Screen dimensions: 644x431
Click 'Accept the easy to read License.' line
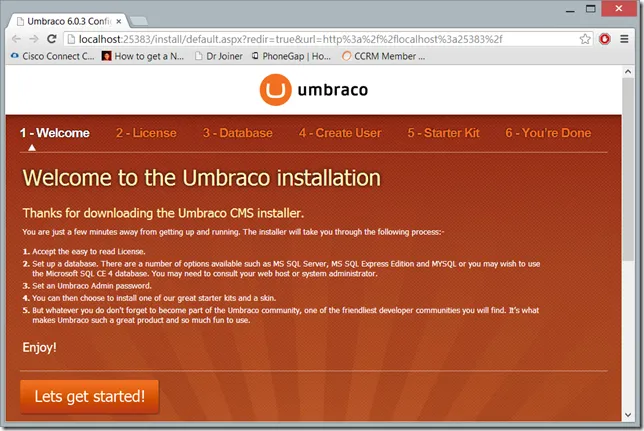tap(89, 251)
